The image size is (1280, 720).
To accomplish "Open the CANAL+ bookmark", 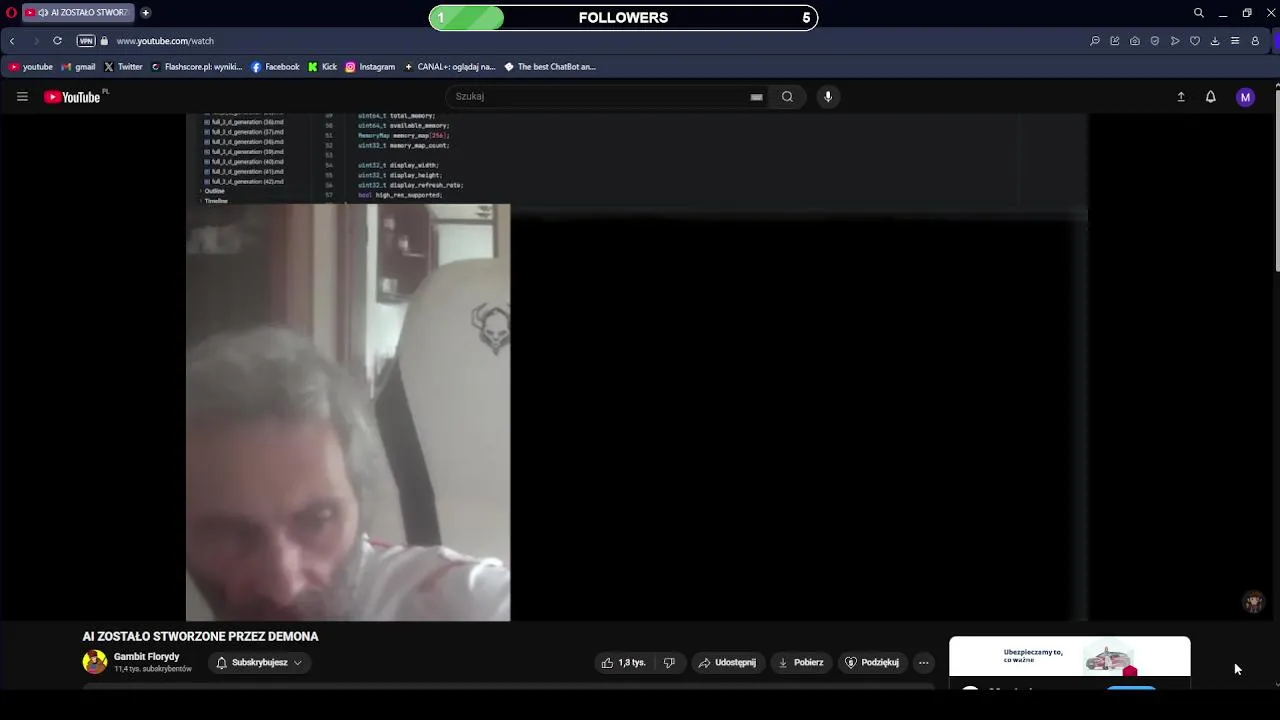I will [x=449, y=67].
